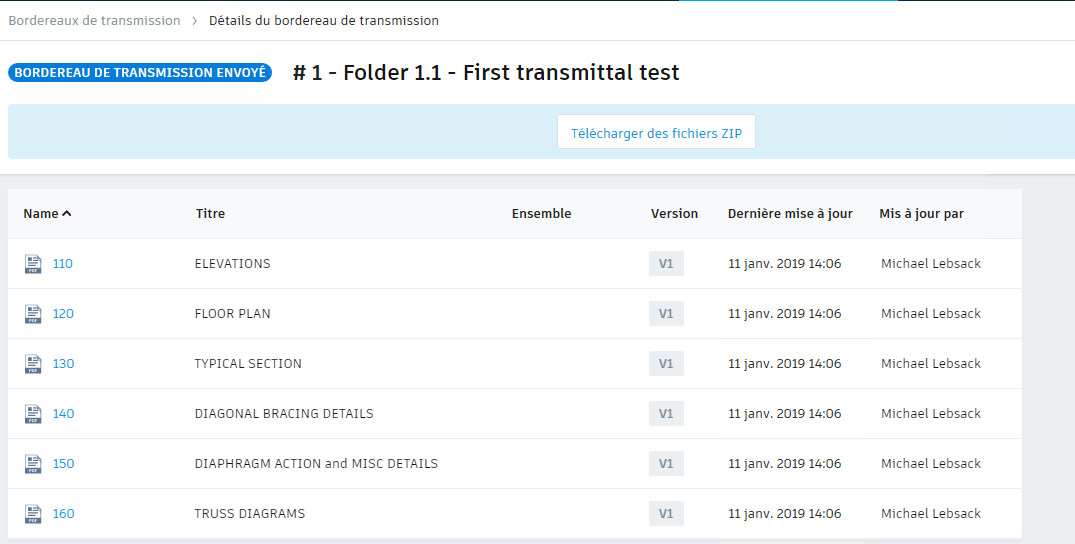Click the V1 badge for TRUSS DIAGRAMS
This screenshot has width=1075, height=544.
(x=666, y=514)
